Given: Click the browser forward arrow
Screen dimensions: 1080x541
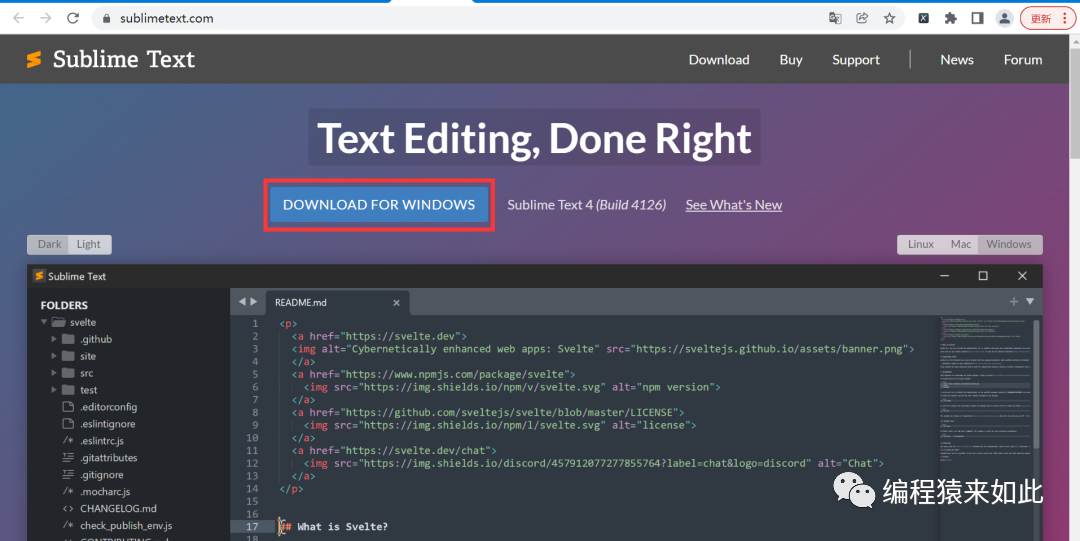Looking at the screenshot, I should (x=46, y=19).
